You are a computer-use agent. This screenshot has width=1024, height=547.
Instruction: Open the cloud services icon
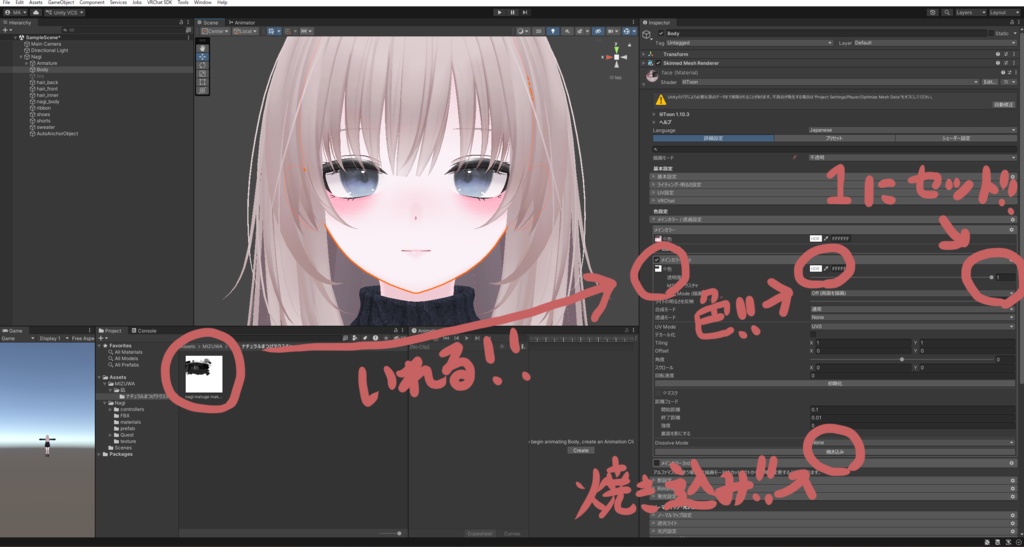click(x=35, y=12)
